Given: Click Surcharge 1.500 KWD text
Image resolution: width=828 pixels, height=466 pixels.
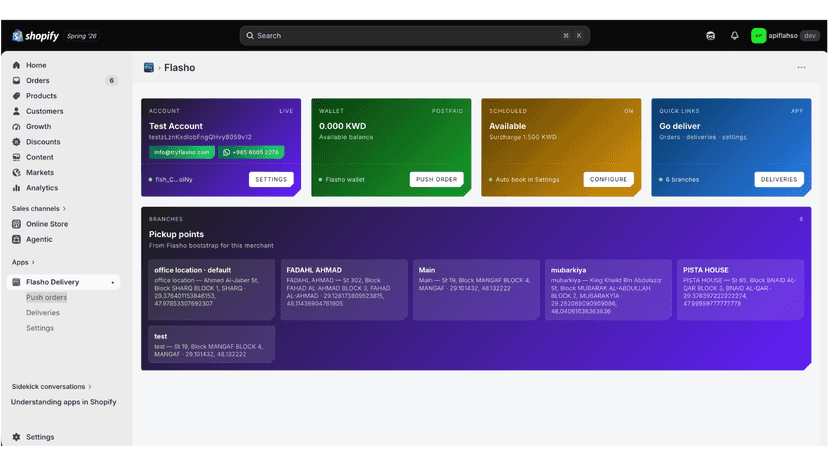Looking at the screenshot, I should 523,137.
